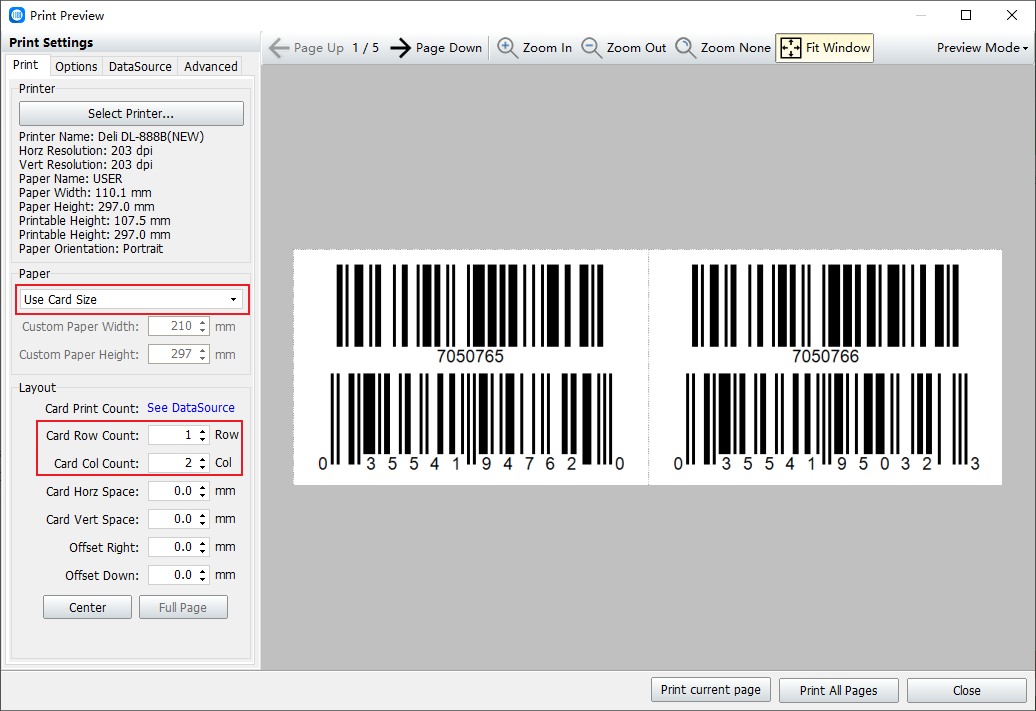Click the Close button at bottom right

point(967,691)
